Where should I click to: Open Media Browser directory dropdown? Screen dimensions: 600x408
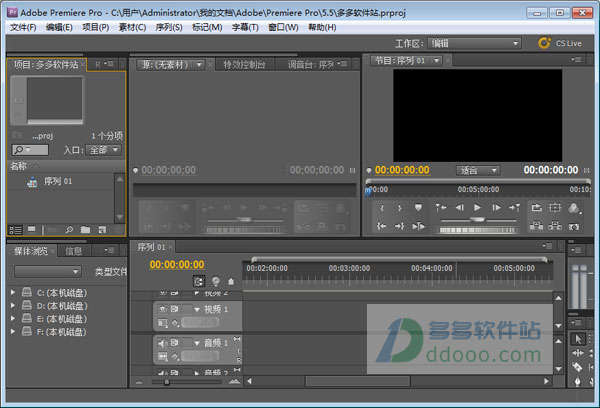[47, 271]
